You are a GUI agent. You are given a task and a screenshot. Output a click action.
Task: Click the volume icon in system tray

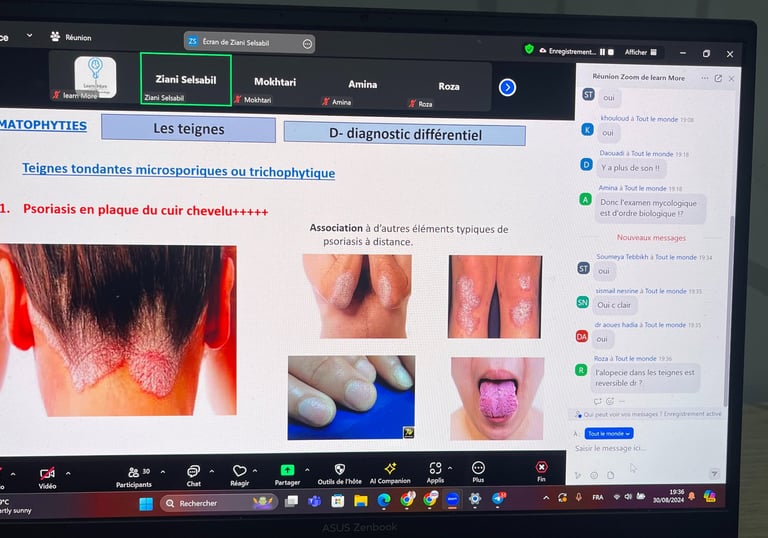tap(628, 497)
